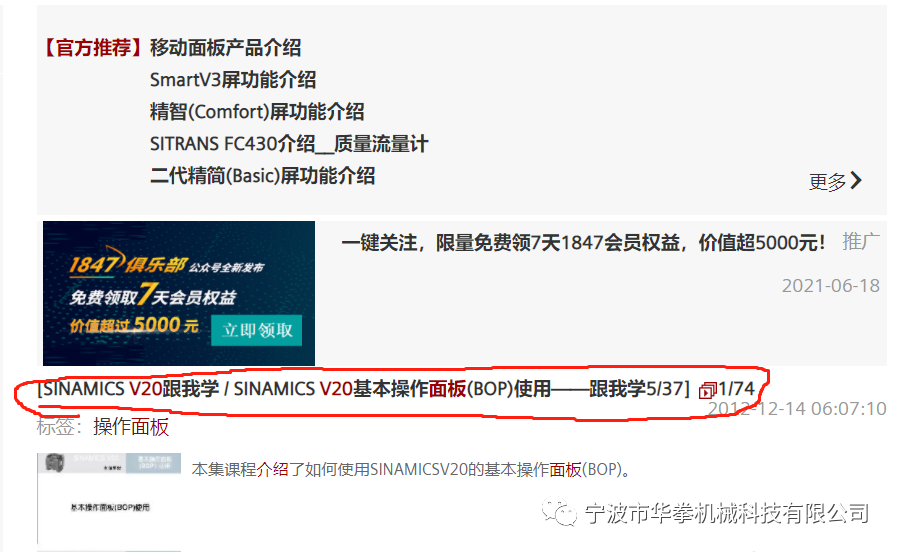Click the 更多 text link
Image resolution: width=898 pixels, height=552 pixels.
828,182
